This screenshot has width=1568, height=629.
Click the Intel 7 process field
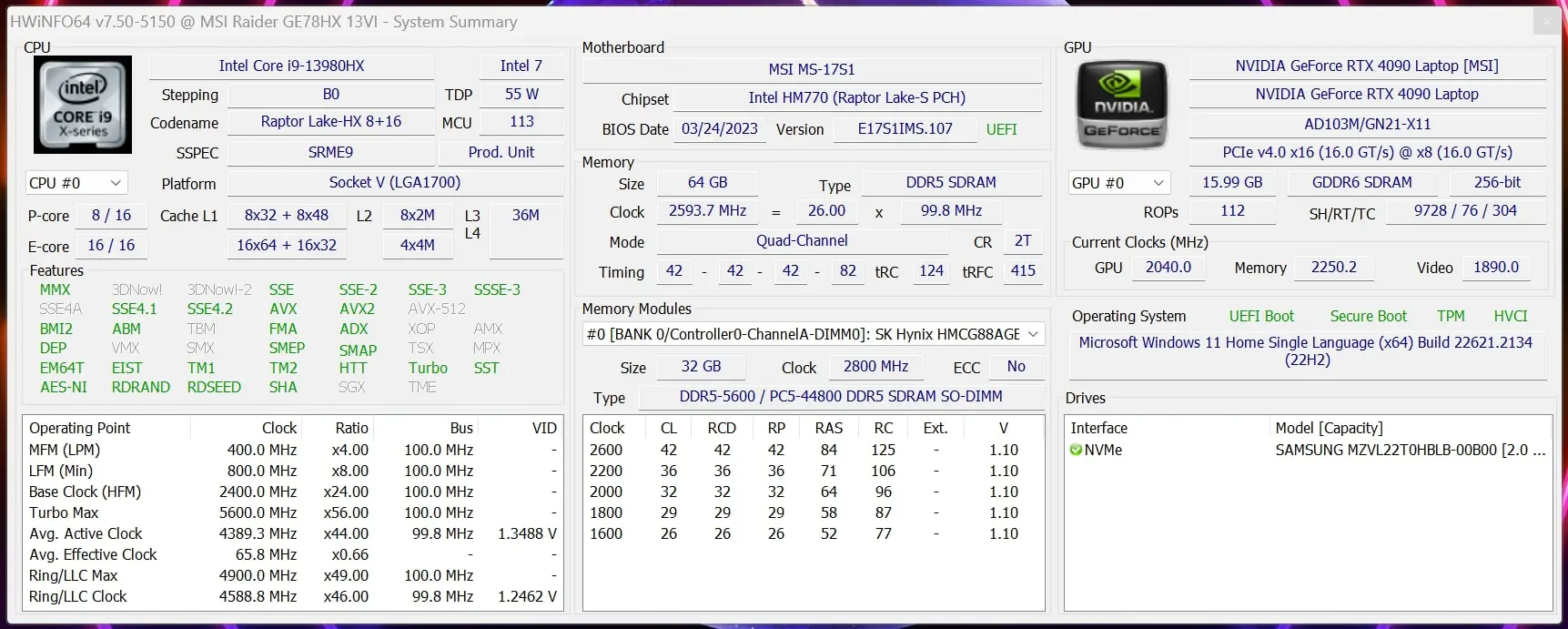click(521, 66)
